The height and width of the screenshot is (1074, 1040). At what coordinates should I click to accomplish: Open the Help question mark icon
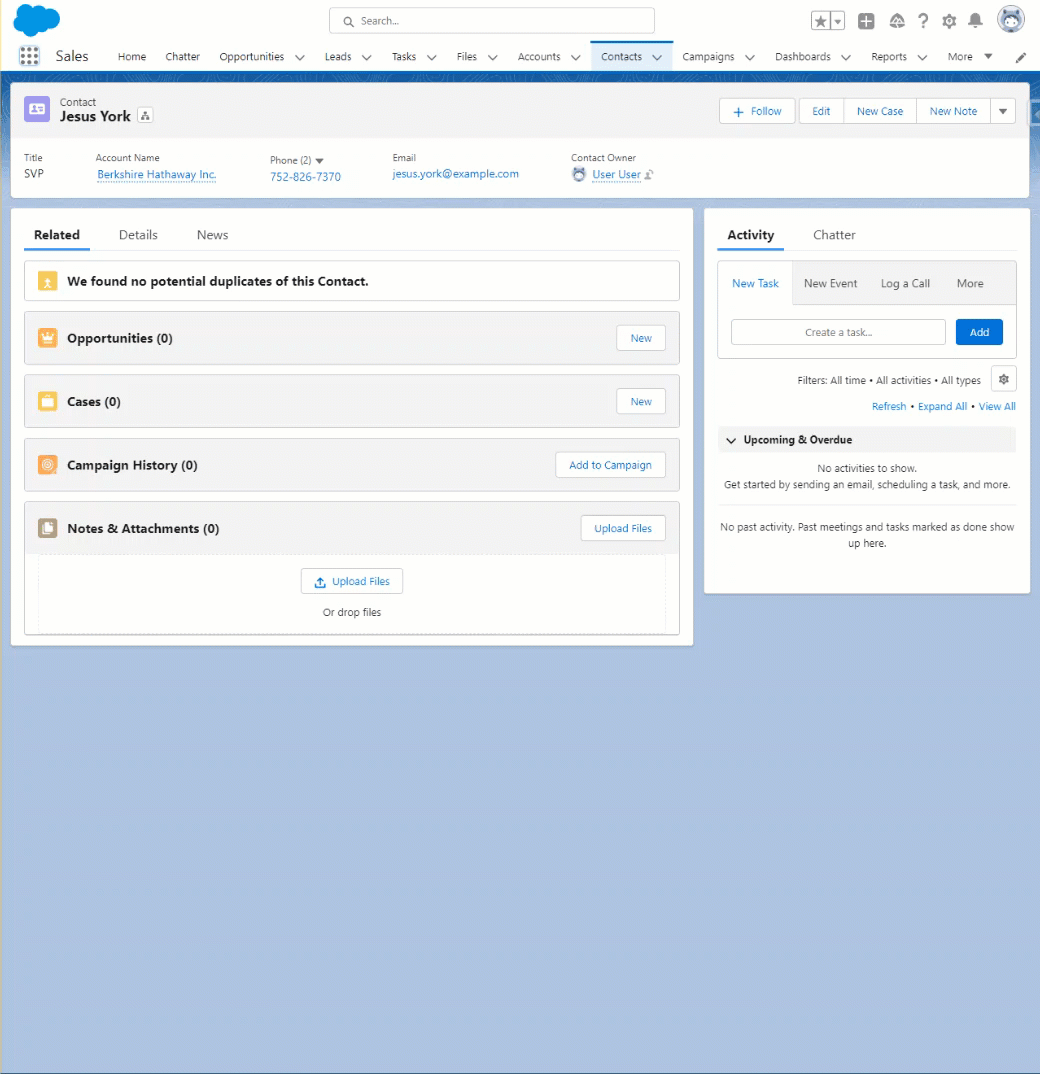click(923, 21)
